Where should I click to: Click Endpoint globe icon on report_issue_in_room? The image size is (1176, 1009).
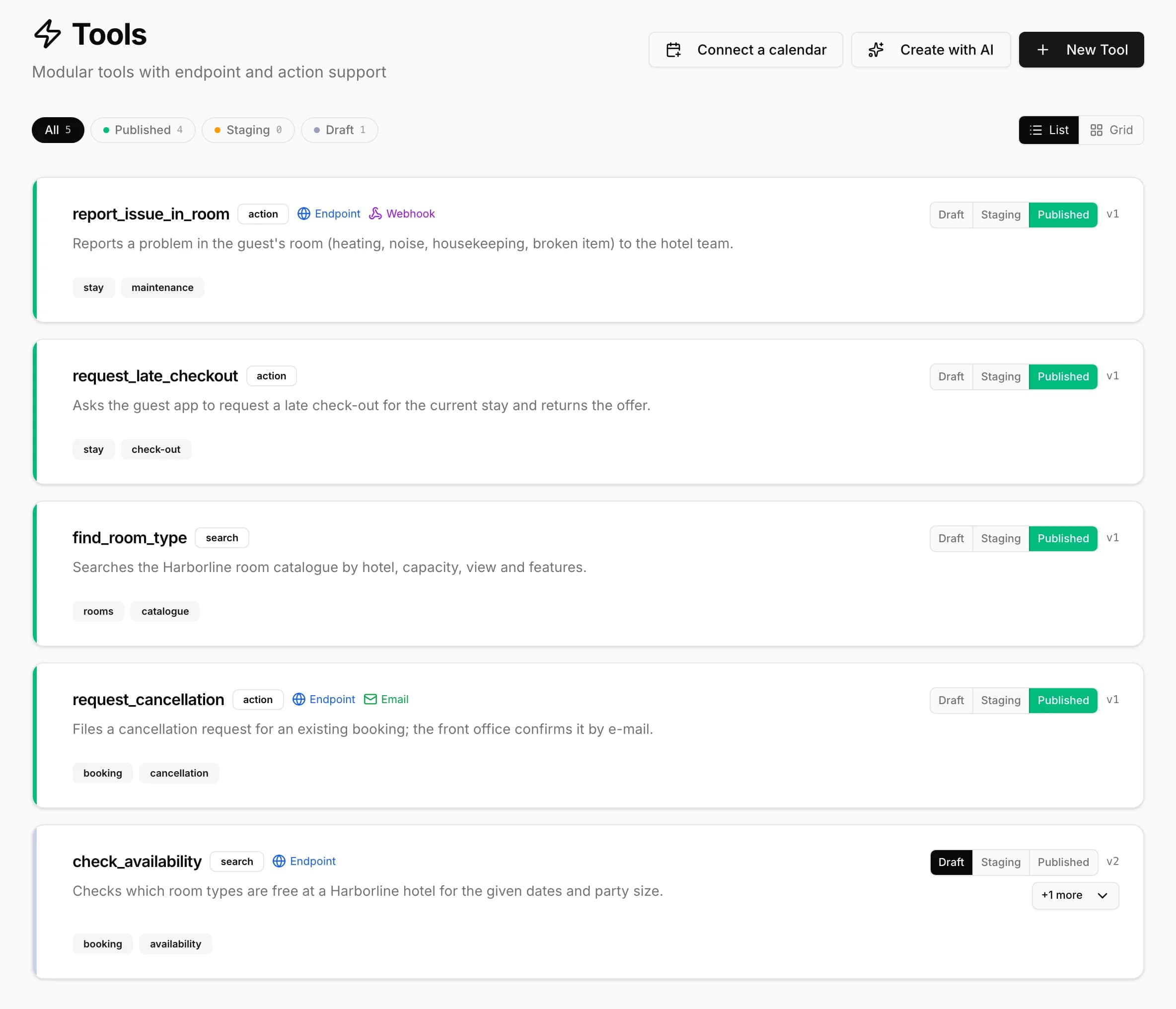click(x=303, y=214)
